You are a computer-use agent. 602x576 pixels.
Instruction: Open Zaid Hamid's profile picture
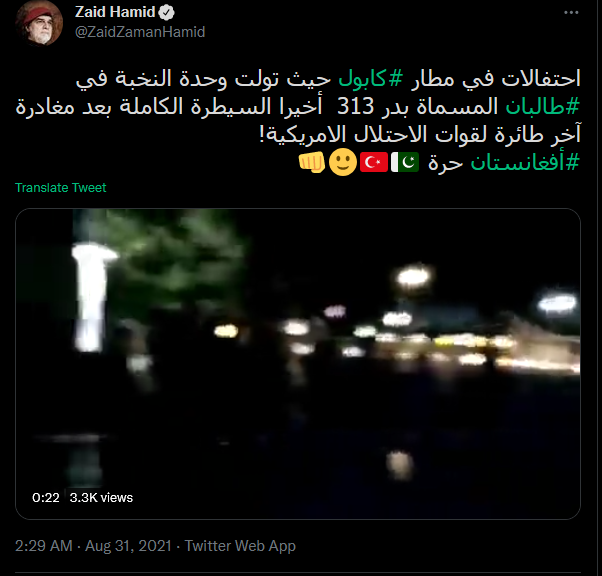[x=39, y=22]
